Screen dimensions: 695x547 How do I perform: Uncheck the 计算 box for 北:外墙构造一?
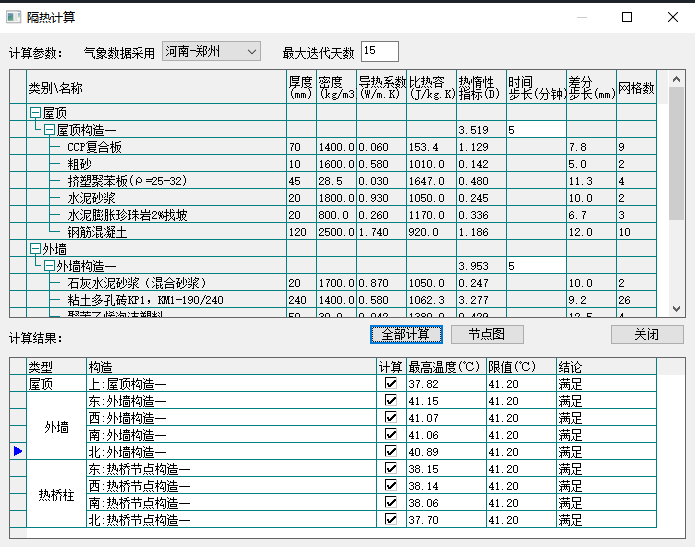391,452
